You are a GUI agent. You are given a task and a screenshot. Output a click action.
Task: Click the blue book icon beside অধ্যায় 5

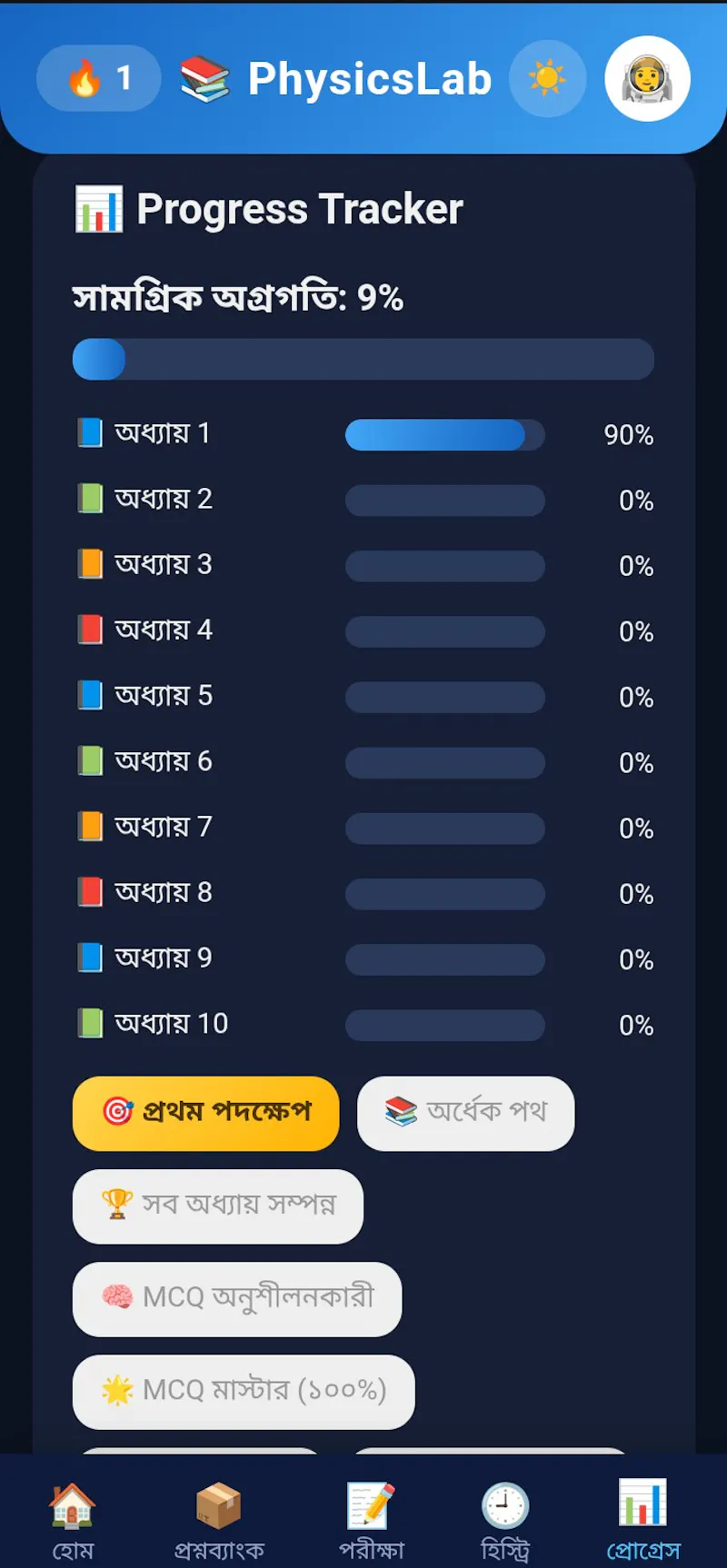point(90,695)
